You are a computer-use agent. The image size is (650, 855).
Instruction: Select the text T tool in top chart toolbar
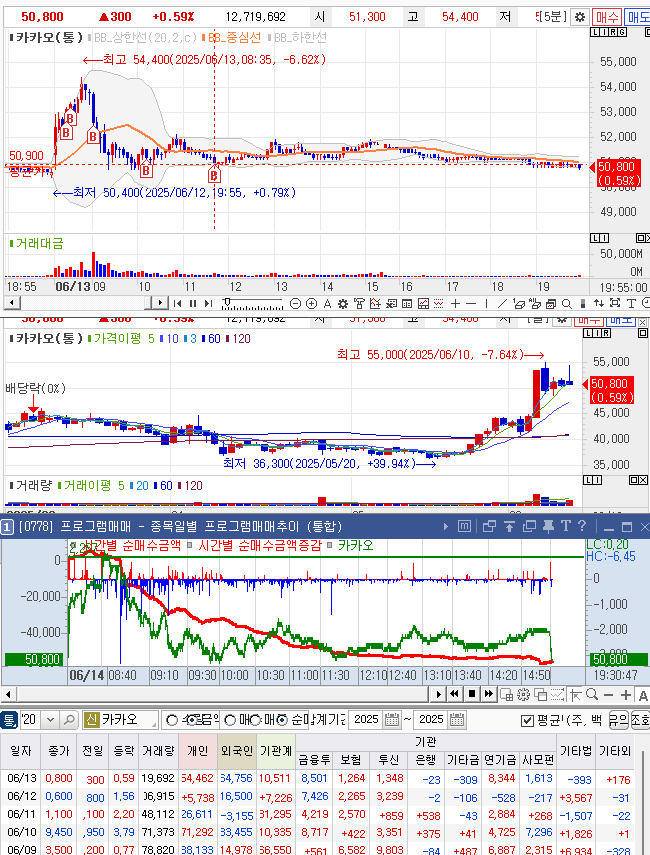click(631, 304)
